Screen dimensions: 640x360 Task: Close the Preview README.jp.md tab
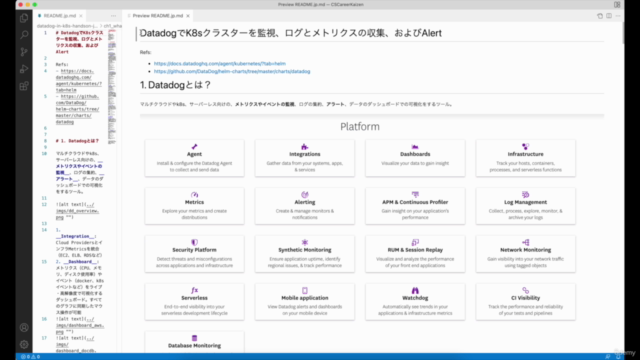188,16
